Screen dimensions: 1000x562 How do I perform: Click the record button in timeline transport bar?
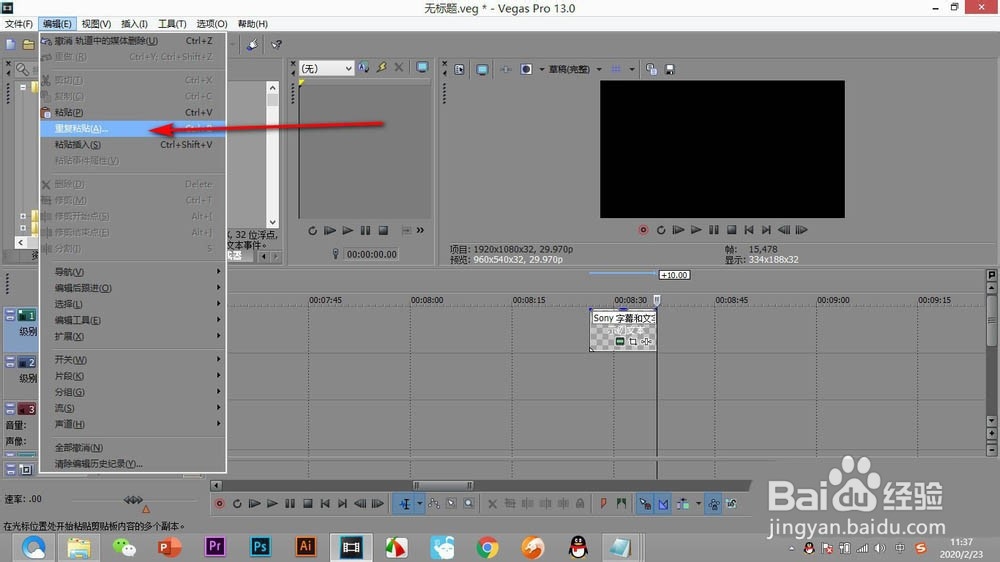(219, 503)
